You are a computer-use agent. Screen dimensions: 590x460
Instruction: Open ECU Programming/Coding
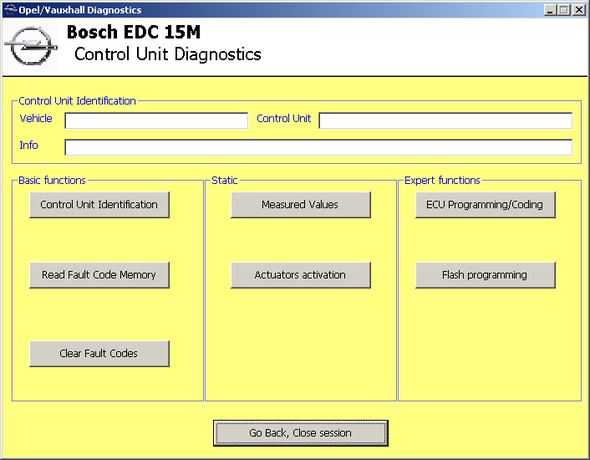click(x=485, y=205)
